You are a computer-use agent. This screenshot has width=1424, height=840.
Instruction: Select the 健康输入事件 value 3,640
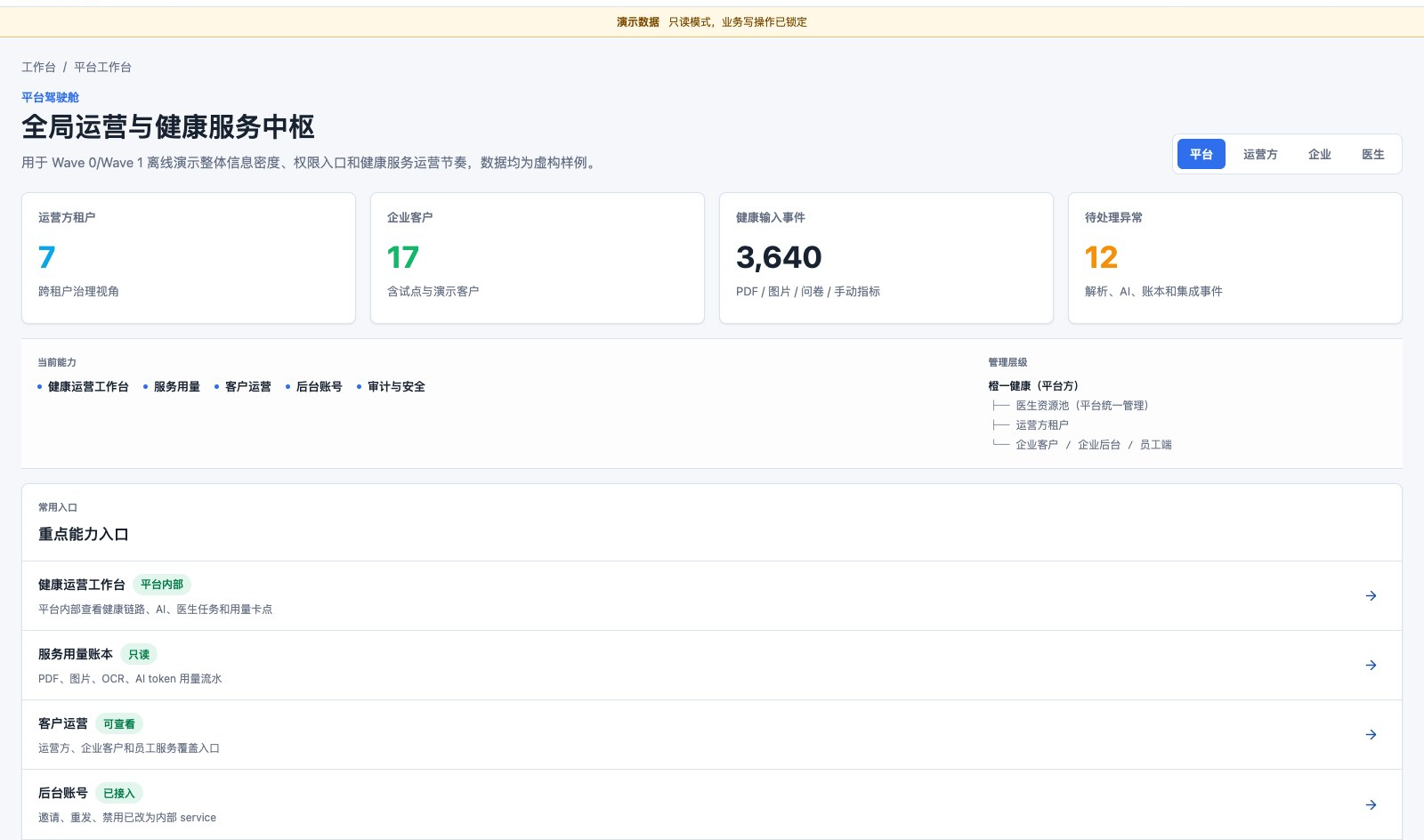click(x=779, y=257)
